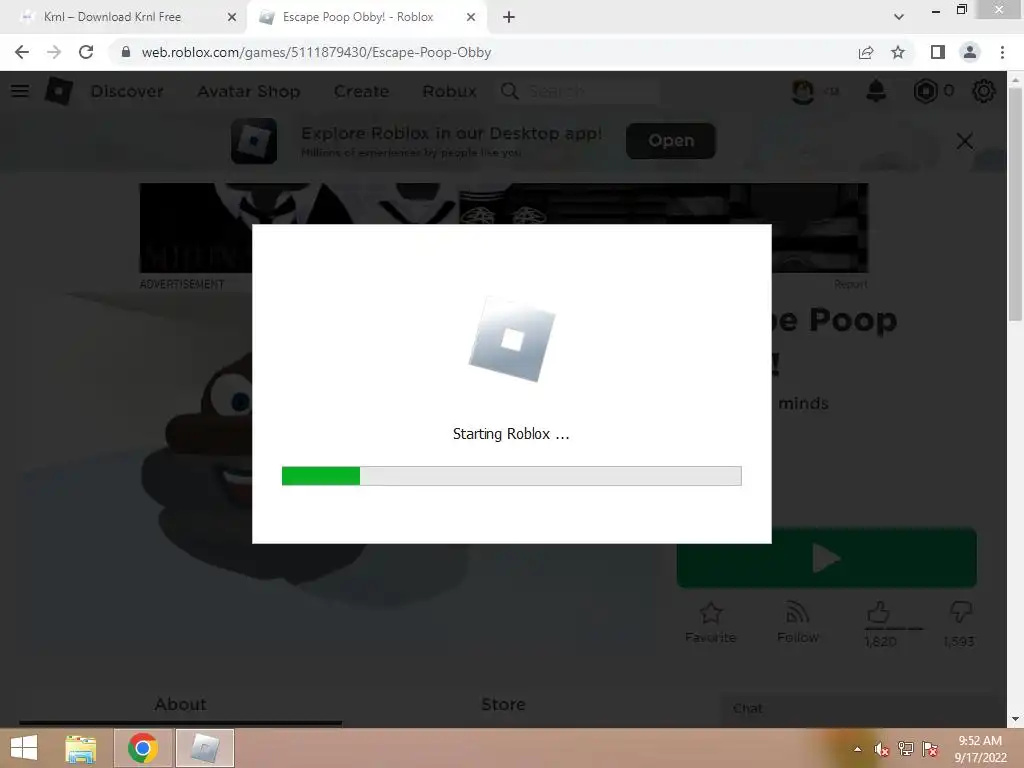The width and height of the screenshot is (1024, 768).
Task: Open Action Center flag icon
Action: [930, 749]
